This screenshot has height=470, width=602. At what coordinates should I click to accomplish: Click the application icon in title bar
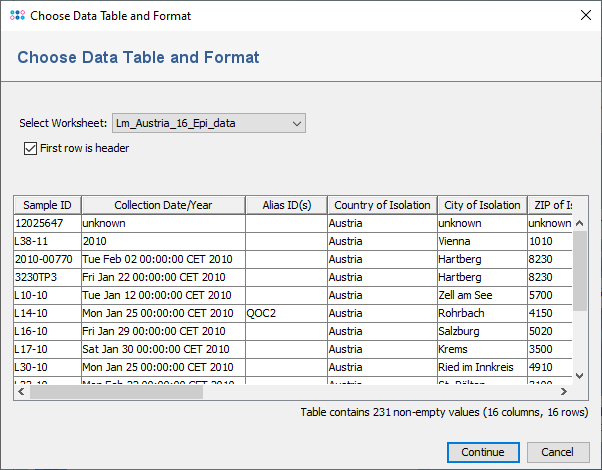click(16, 16)
